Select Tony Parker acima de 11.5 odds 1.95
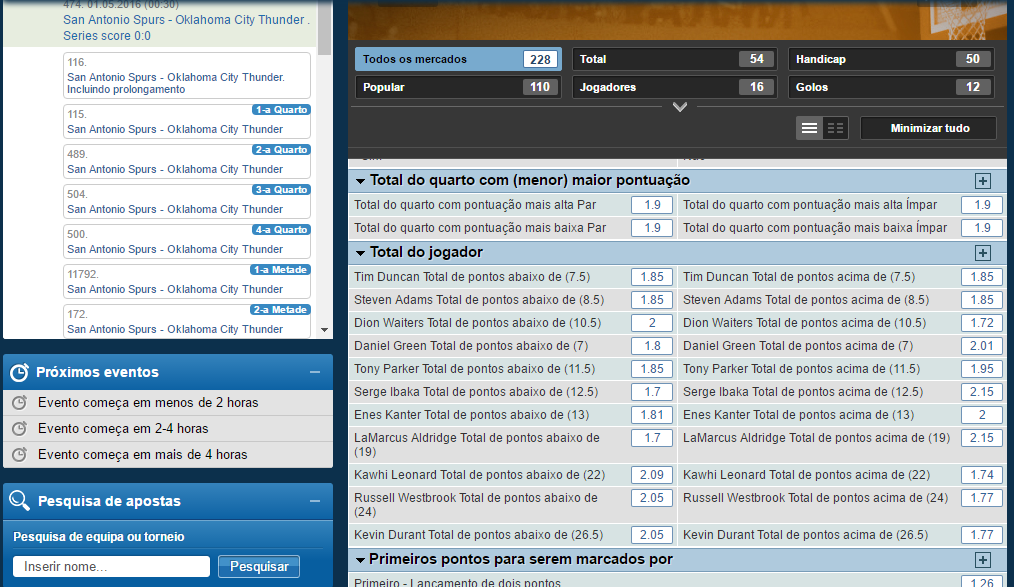This screenshot has width=1014, height=587. pyautogui.click(x=982, y=369)
